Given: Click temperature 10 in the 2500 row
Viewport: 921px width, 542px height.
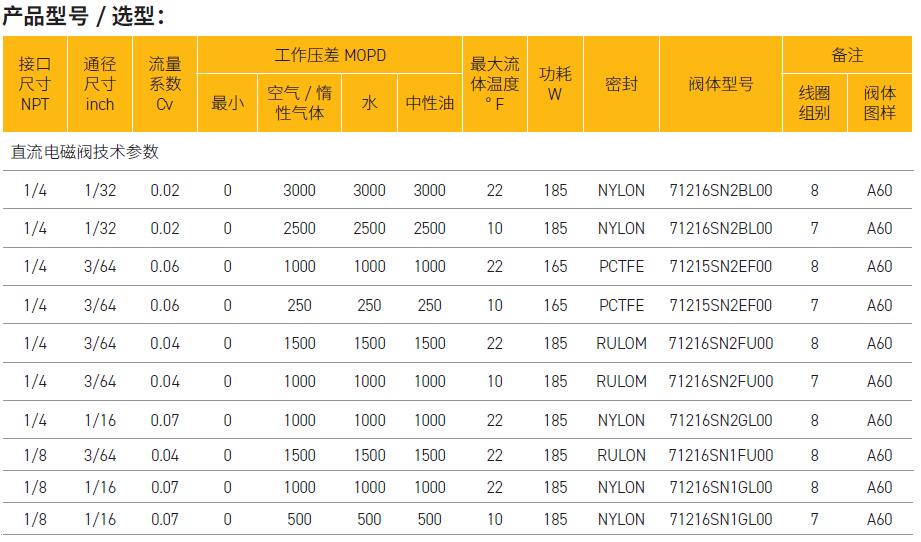Looking at the screenshot, I should coord(495,228).
